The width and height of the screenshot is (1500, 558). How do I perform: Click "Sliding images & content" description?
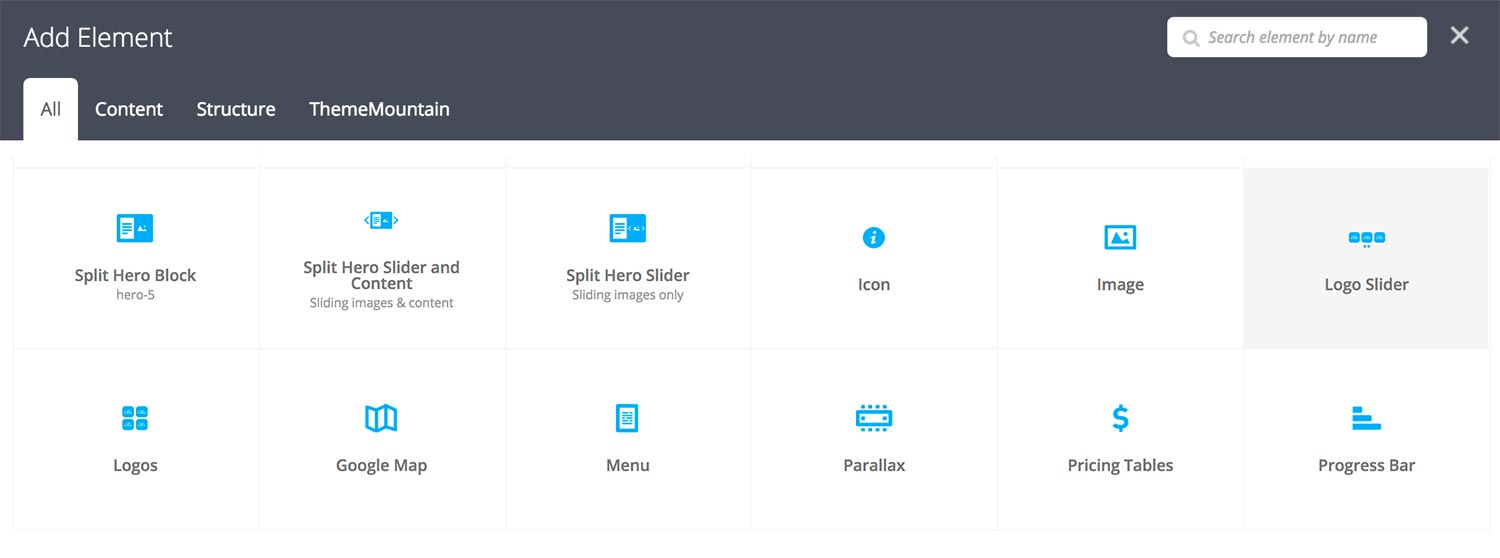tap(381, 303)
